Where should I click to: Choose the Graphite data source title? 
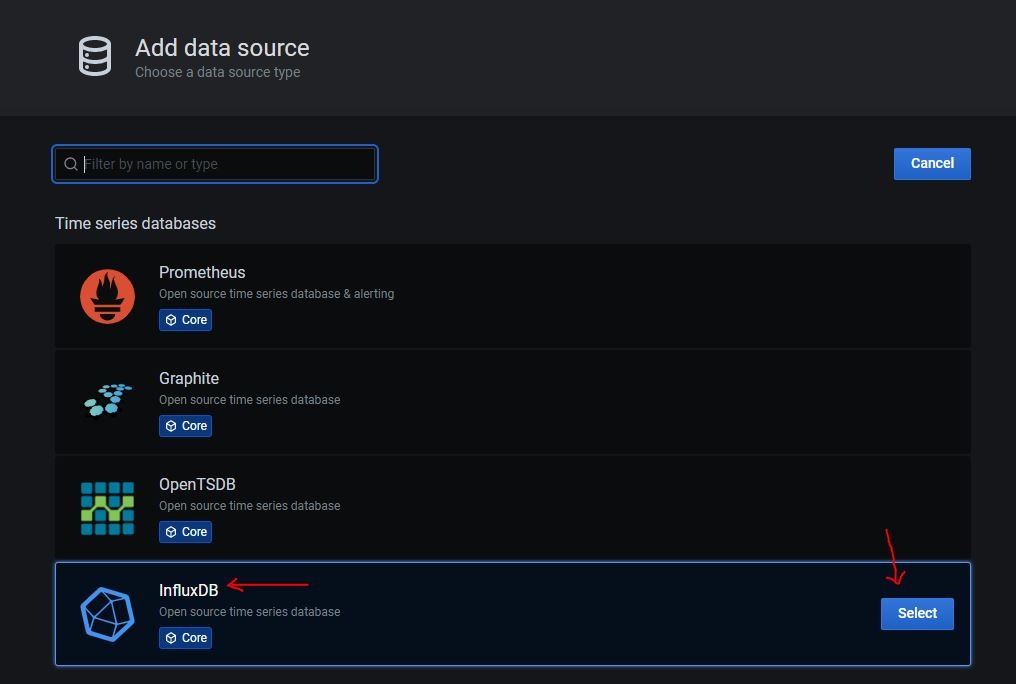click(x=189, y=378)
